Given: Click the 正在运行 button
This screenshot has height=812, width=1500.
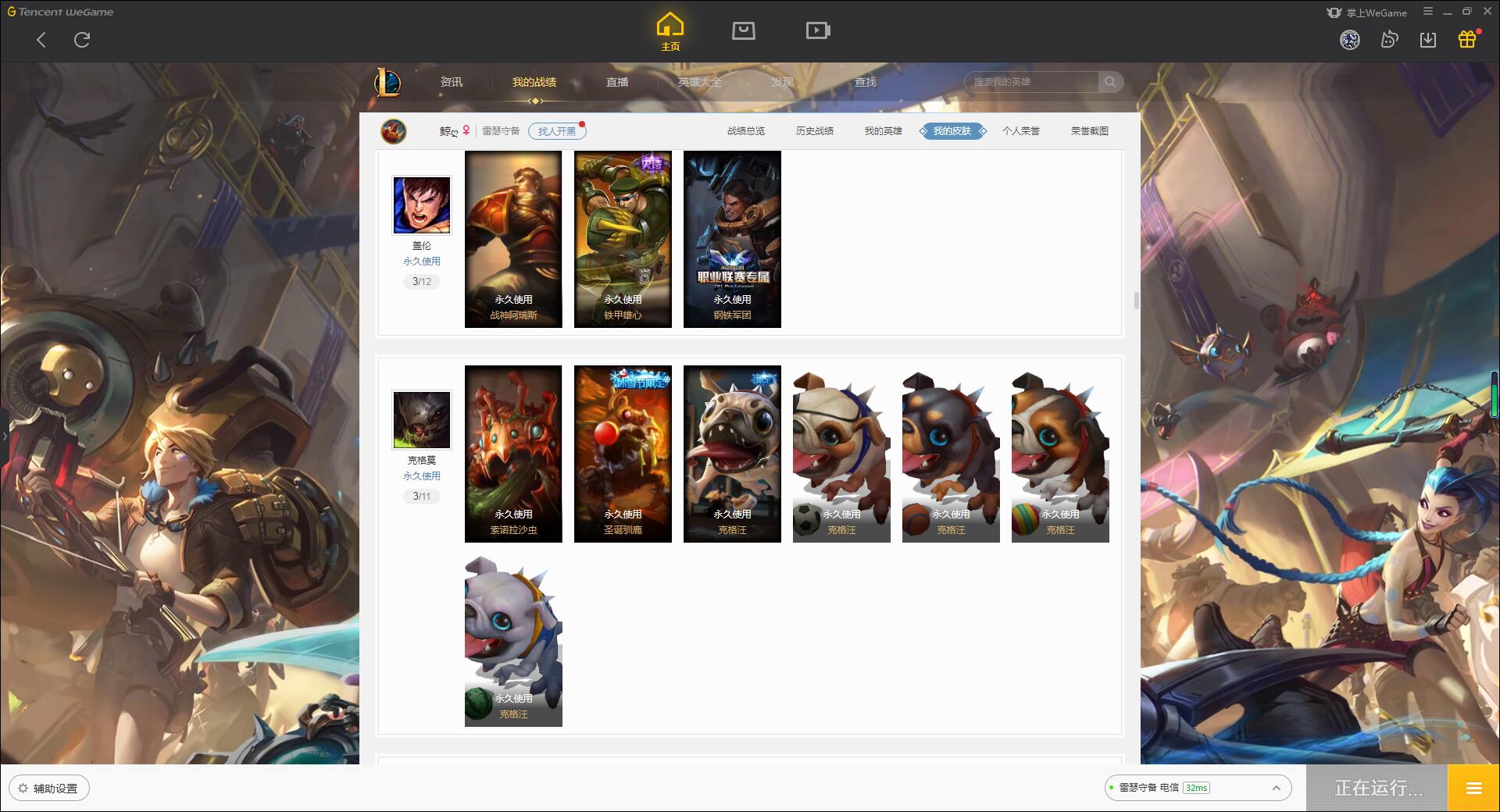Looking at the screenshot, I should point(1377,789).
